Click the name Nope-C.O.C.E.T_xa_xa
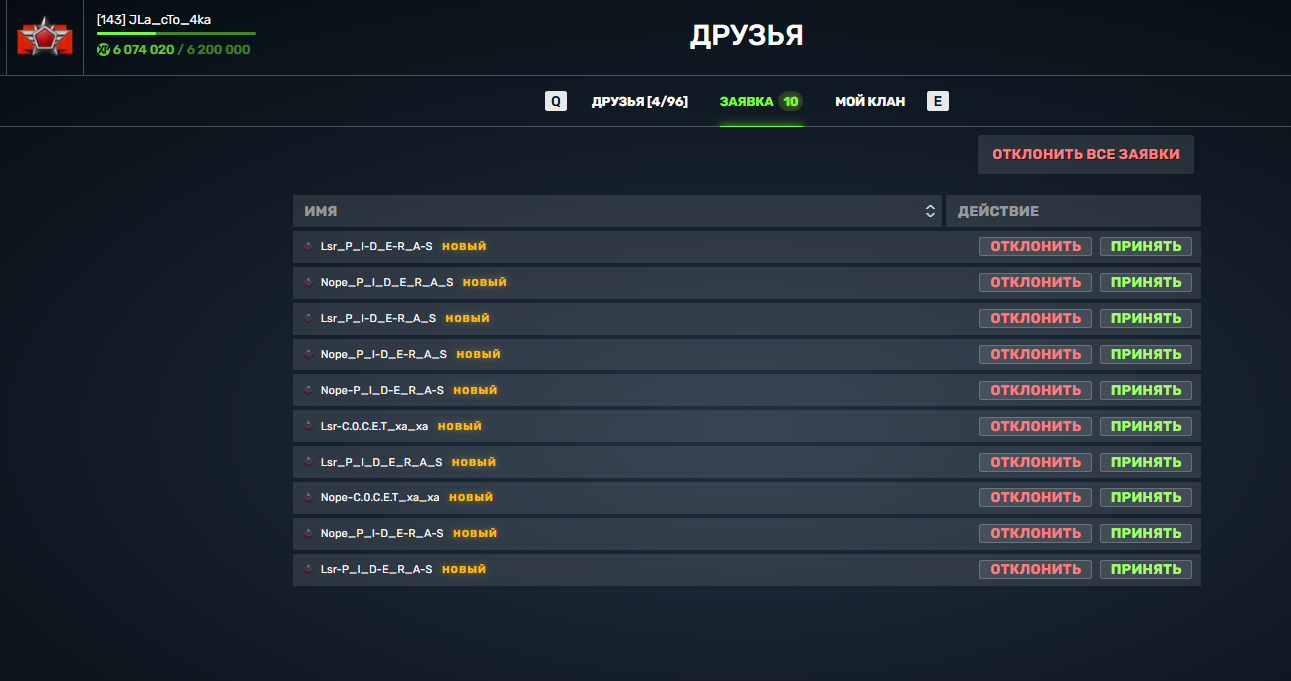 380,497
